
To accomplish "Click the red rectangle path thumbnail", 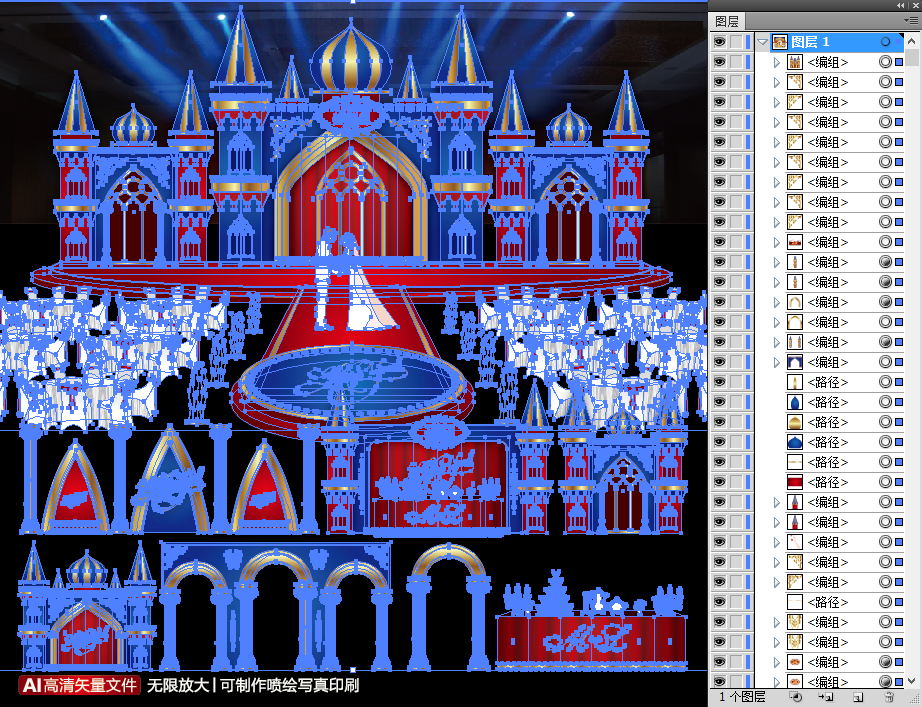I will (x=794, y=482).
